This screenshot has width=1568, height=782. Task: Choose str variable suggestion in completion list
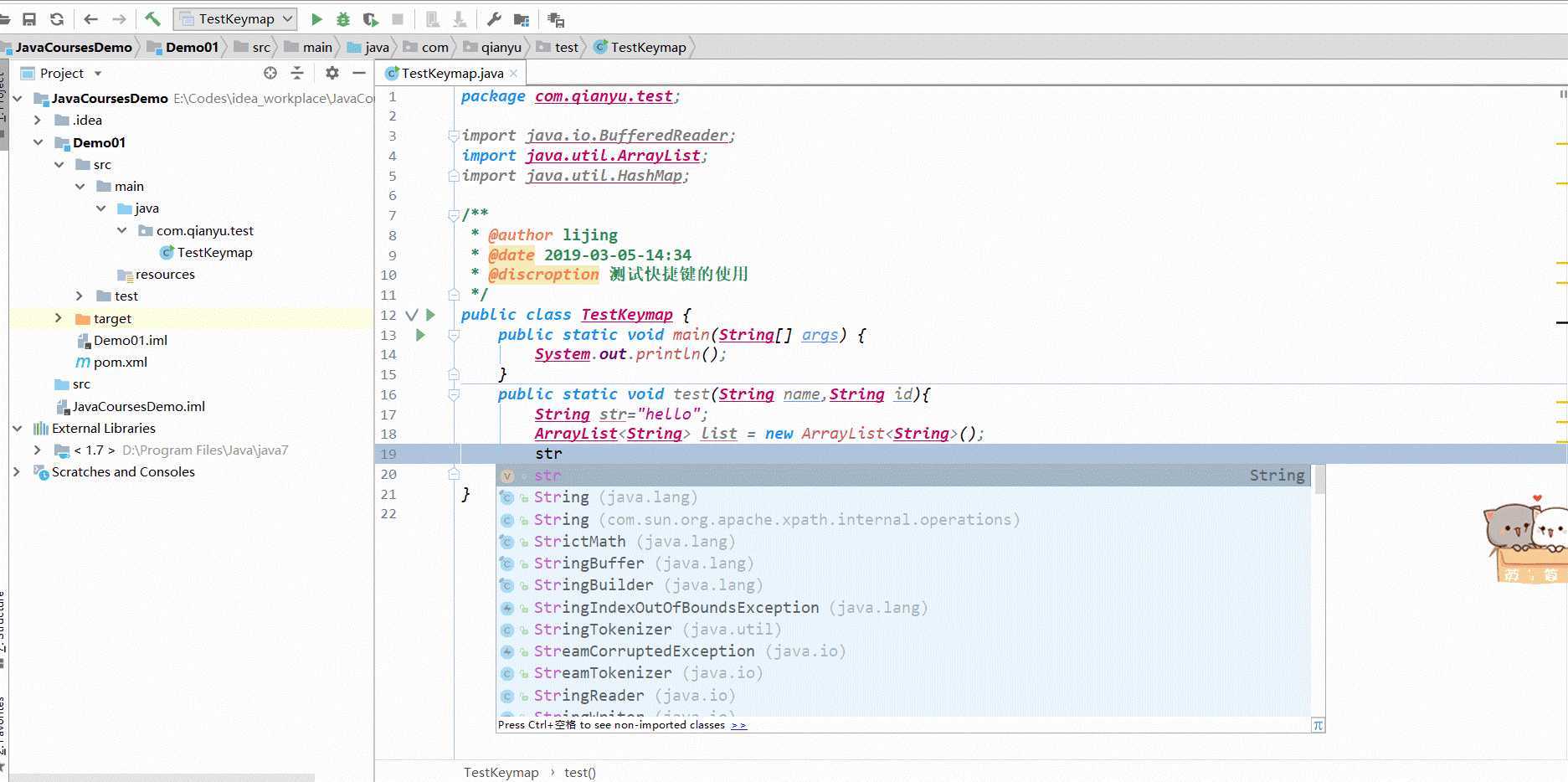pos(902,476)
